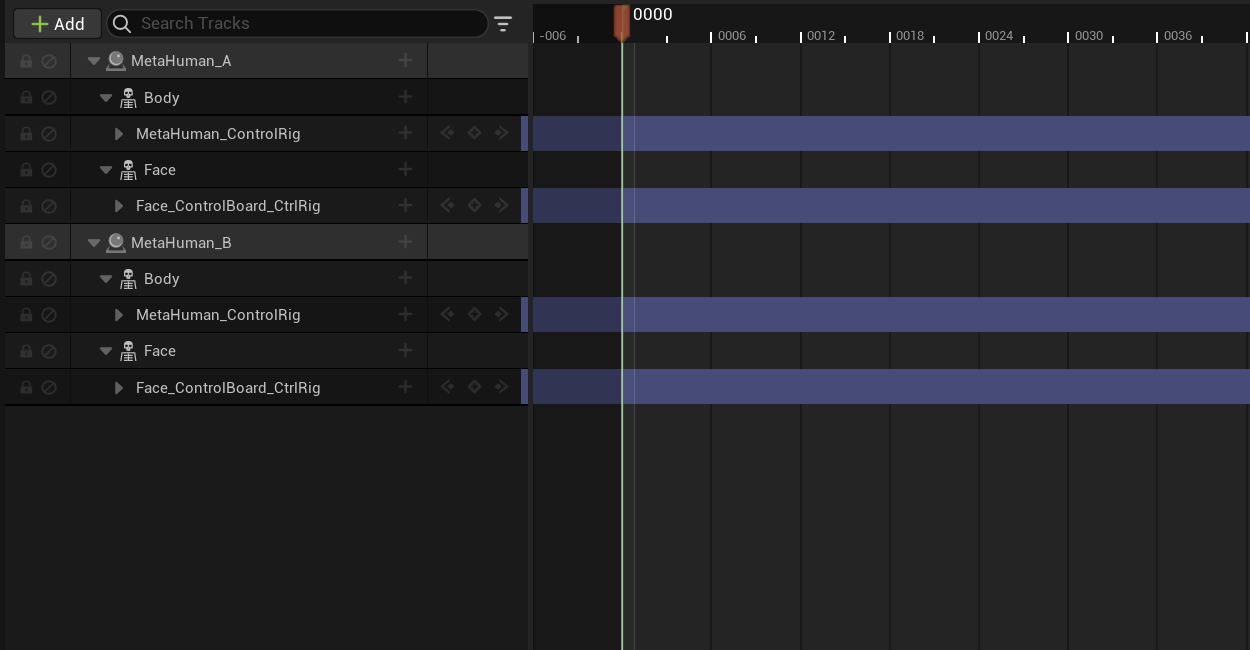This screenshot has width=1250, height=650.
Task: Go to next key on MetaHuman_B's MetaHuman_ControlRig
Action: click(x=501, y=314)
